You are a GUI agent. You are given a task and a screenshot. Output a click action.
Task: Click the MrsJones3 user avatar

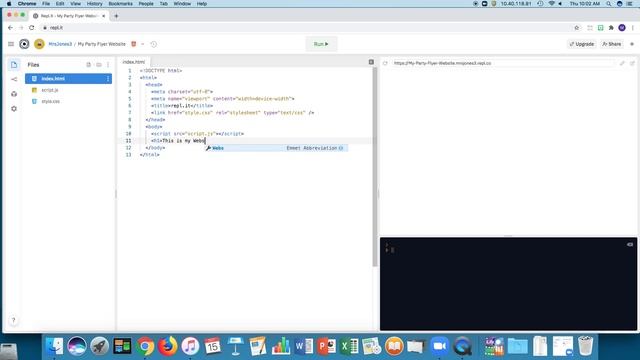pyautogui.click(x=39, y=44)
